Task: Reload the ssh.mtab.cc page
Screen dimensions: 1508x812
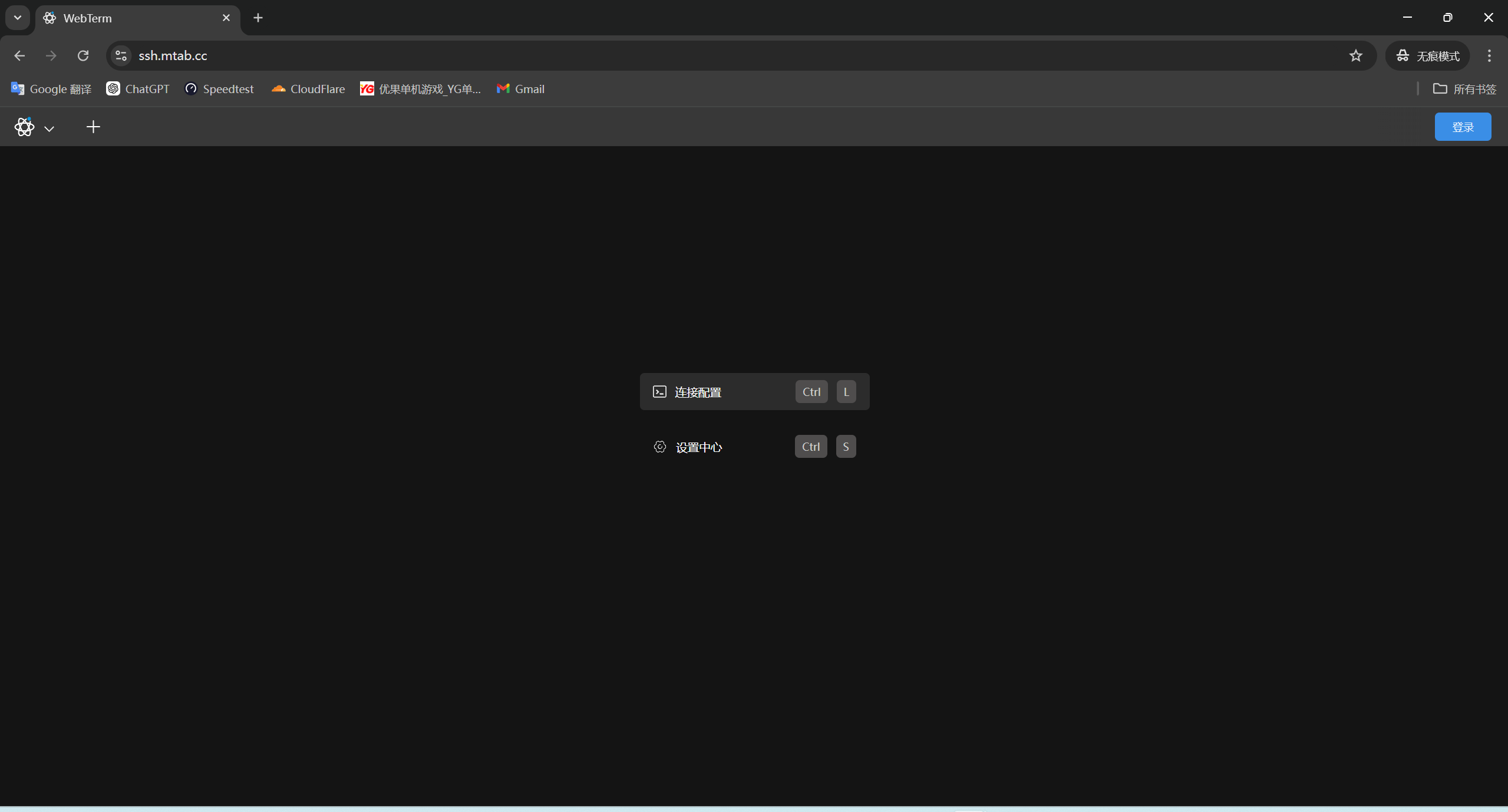Action: click(83, 55)
